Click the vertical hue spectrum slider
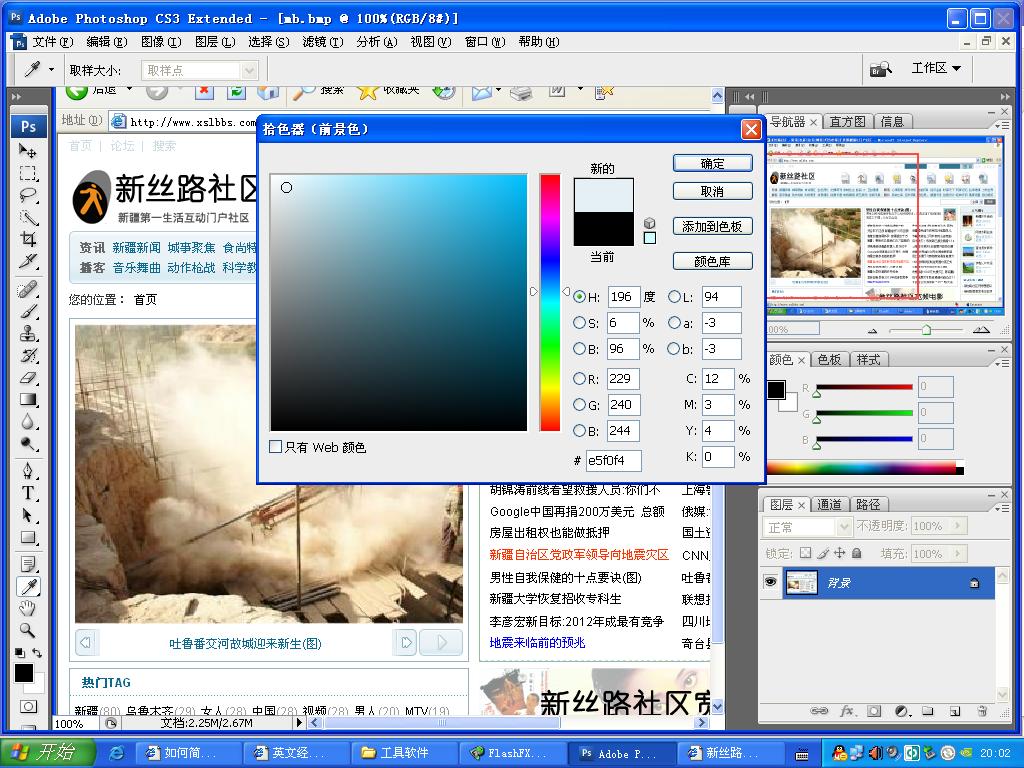The width and height of the screenshot is (1024, 768). (550, 302)
